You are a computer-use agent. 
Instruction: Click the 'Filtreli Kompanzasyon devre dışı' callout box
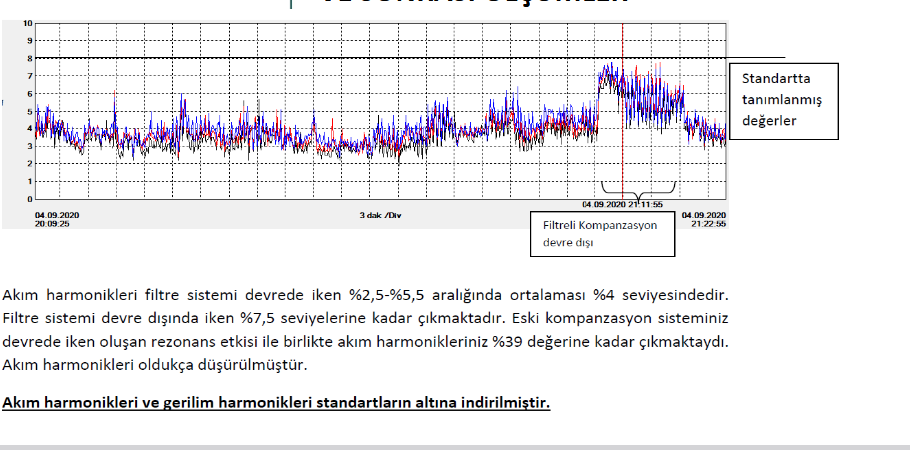602,233
